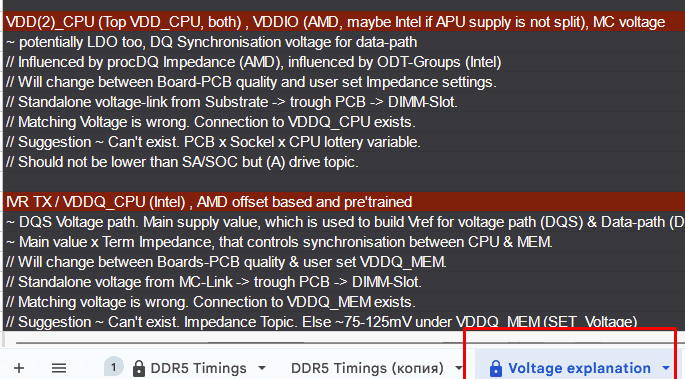Select the 'potentially LDO too' cell
Image resolution: width=685 pixels, height=379 pixels.
pos(344,42)
